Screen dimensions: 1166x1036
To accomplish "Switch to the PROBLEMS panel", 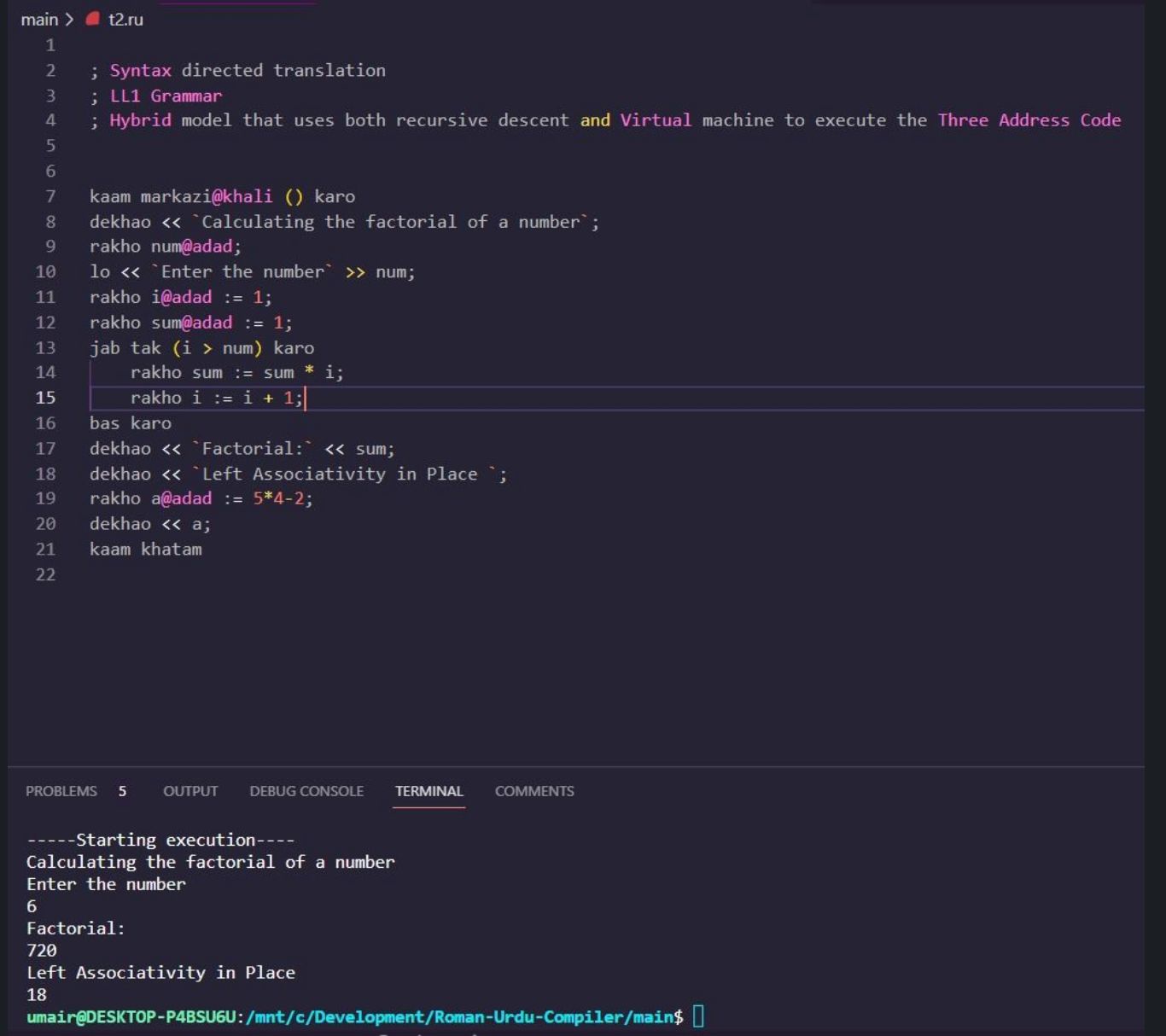I will [61, 791].
